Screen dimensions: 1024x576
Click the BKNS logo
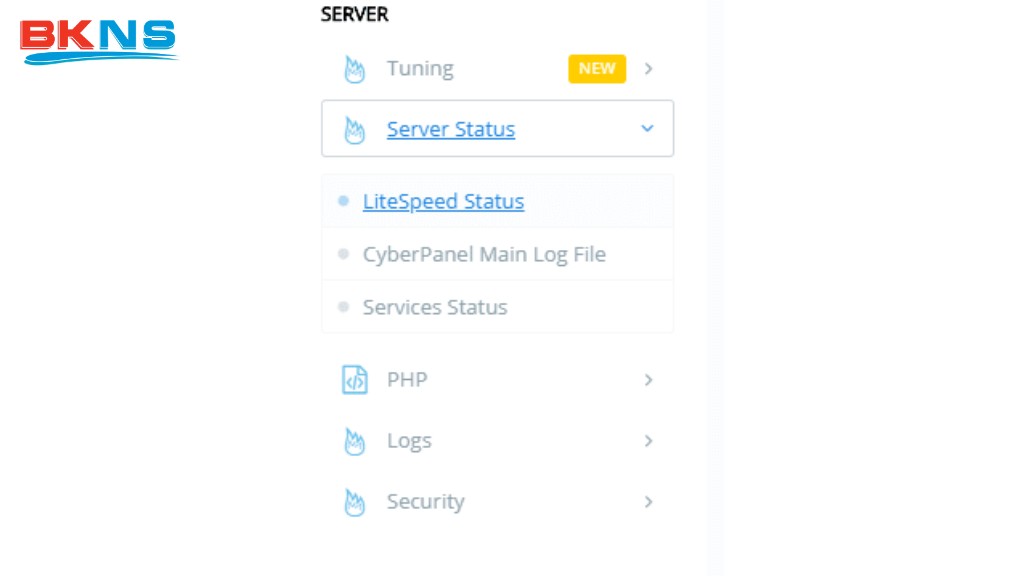point(98,40)
